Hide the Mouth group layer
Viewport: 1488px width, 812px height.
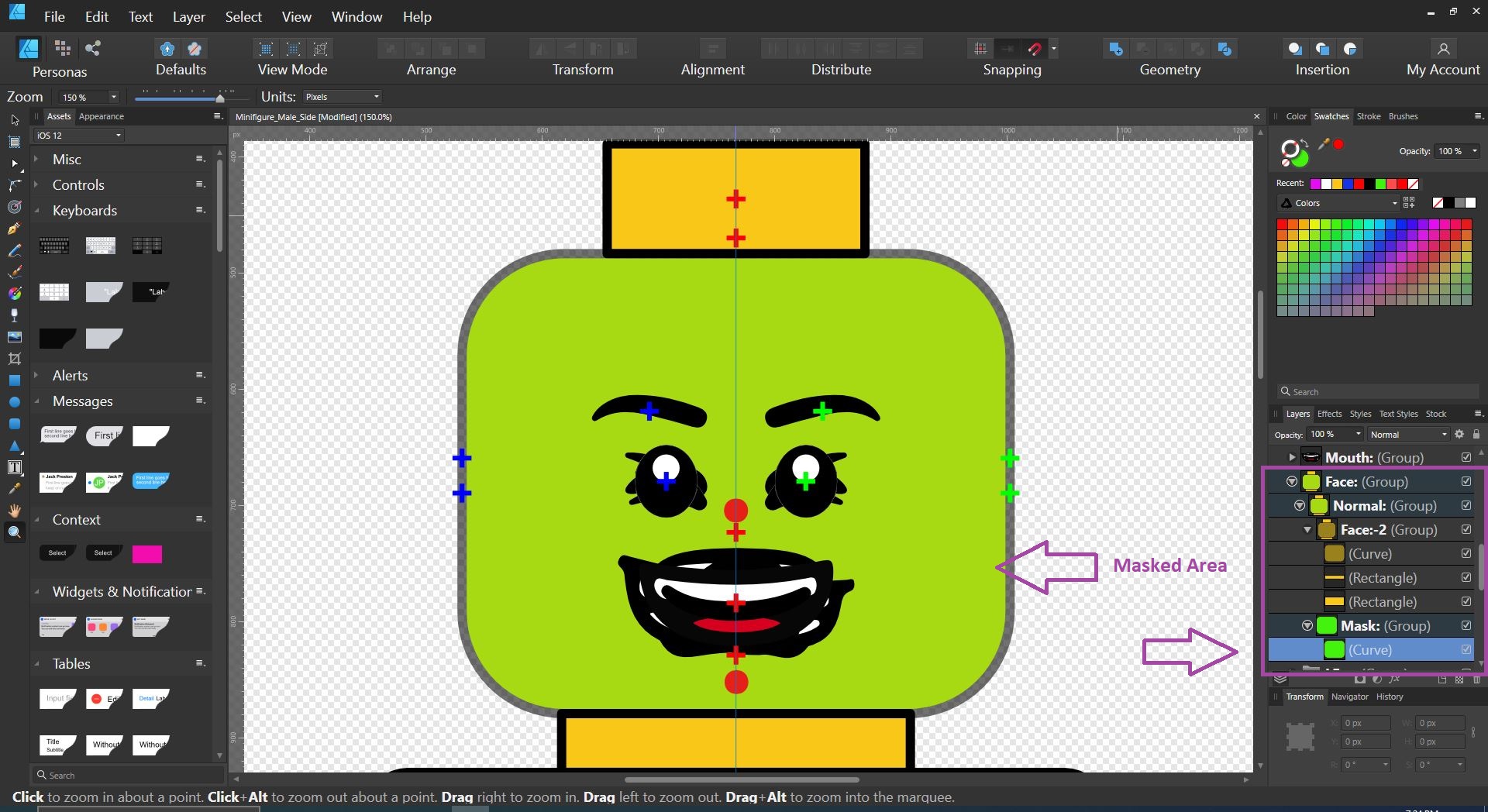[x=1466, y=457]
